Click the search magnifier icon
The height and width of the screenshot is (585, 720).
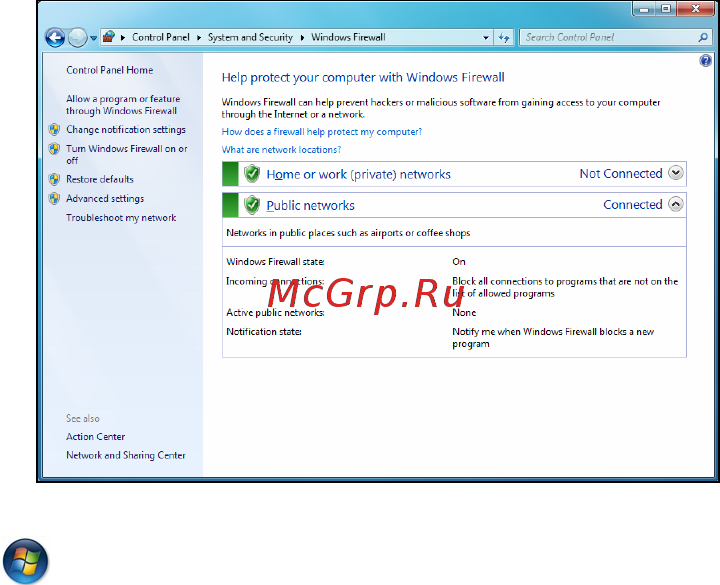click(x=703, y=37)
